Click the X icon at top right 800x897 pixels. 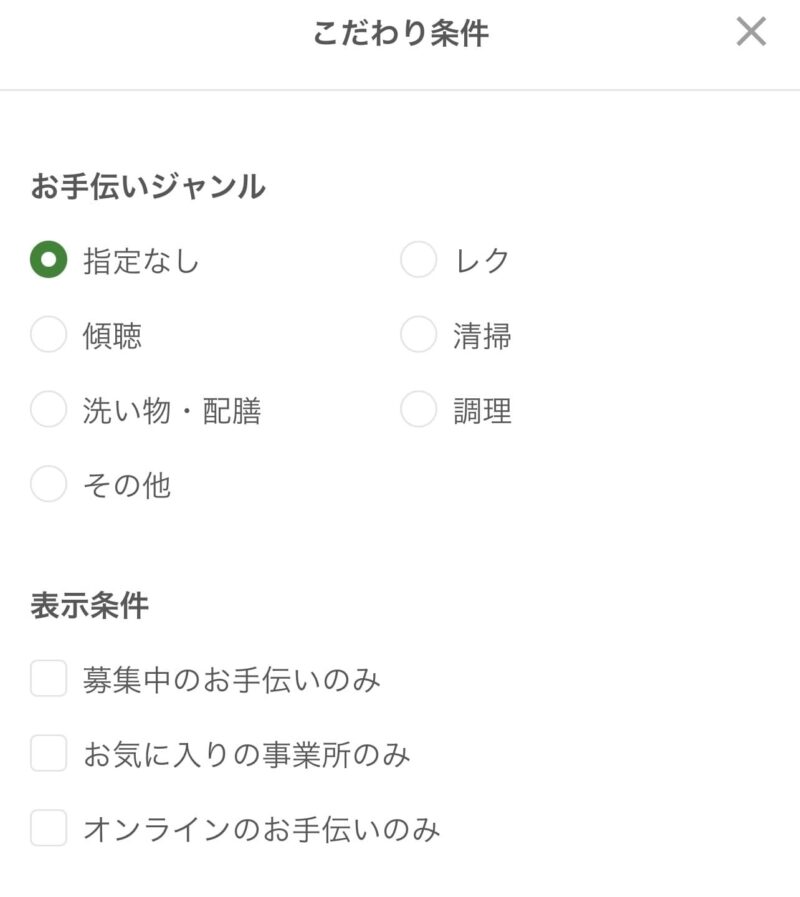(x=750, y=33)
